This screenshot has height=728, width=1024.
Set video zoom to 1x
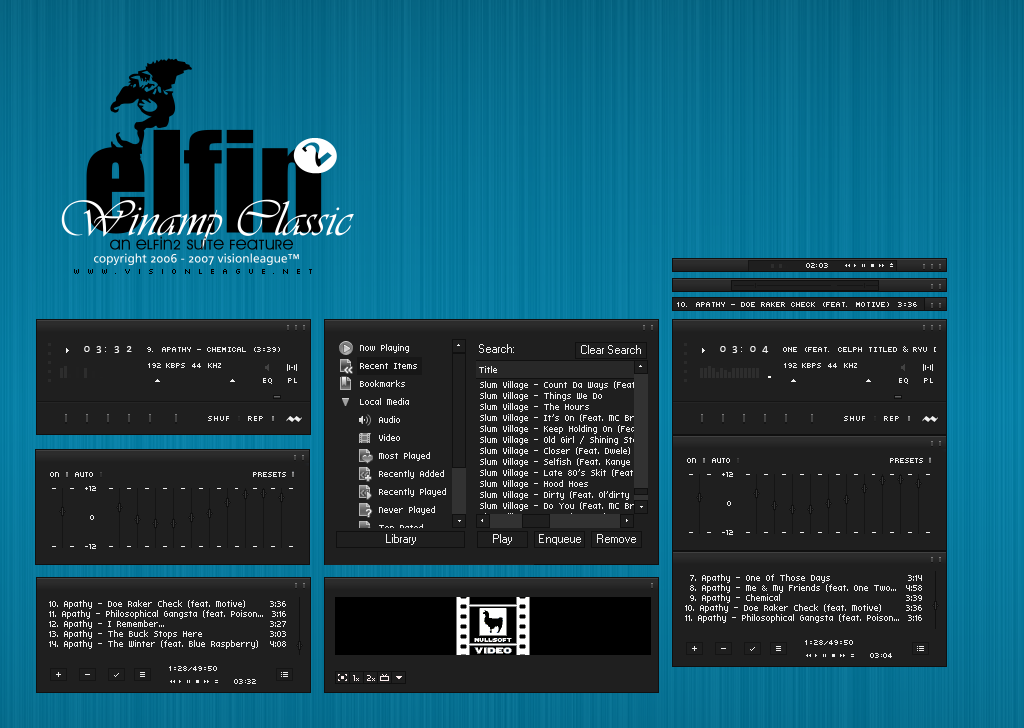click(x=356, y=678)
